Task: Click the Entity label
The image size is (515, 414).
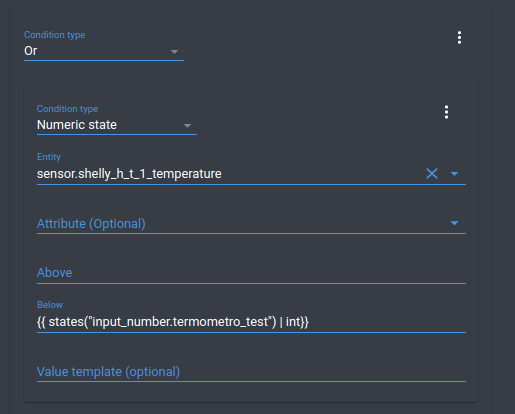Action: point(49,157)
